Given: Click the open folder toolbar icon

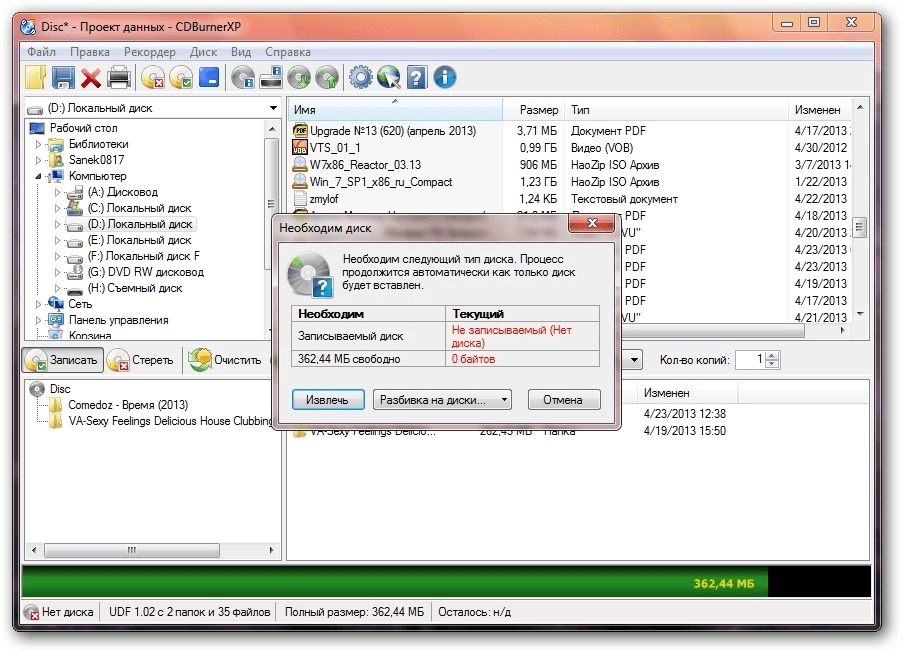Looking at the screenshot, I should 36,78.
